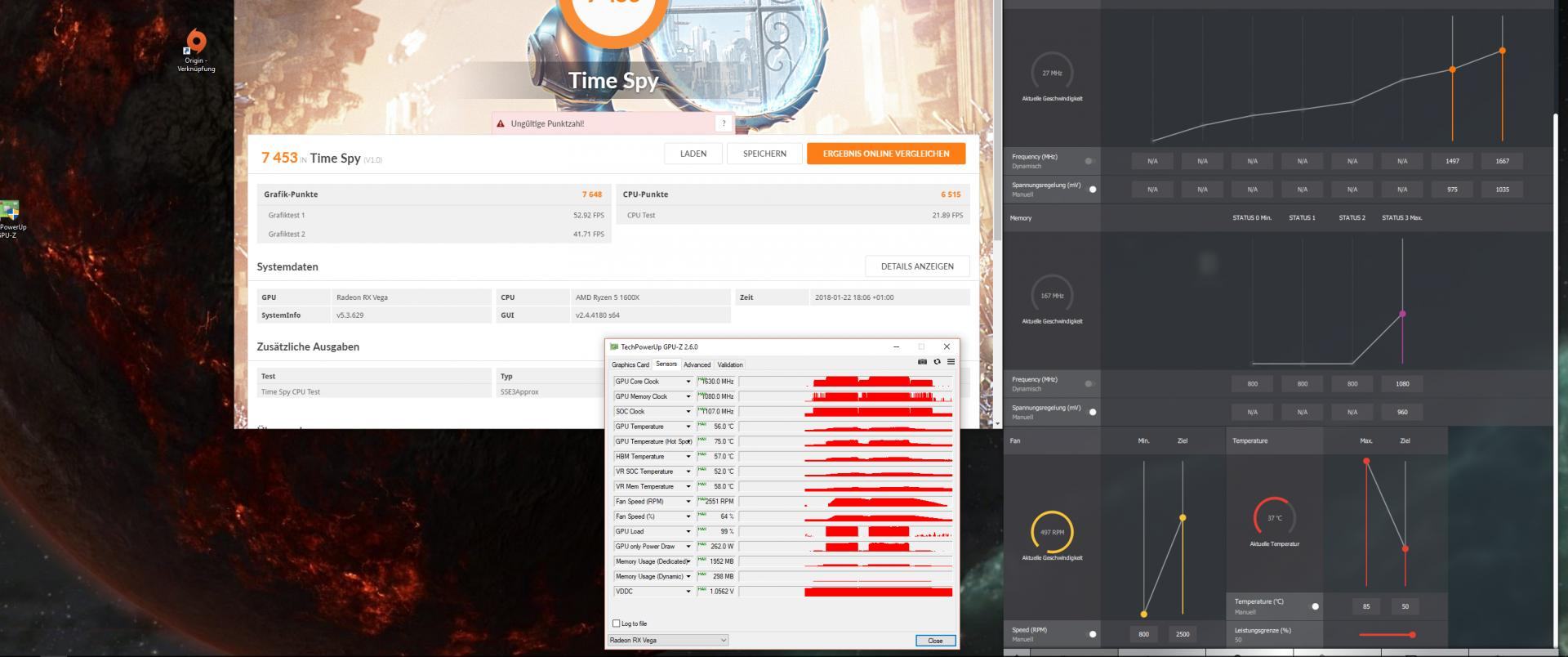Click the GPU frequency field 1497

tap(1452, 161)
